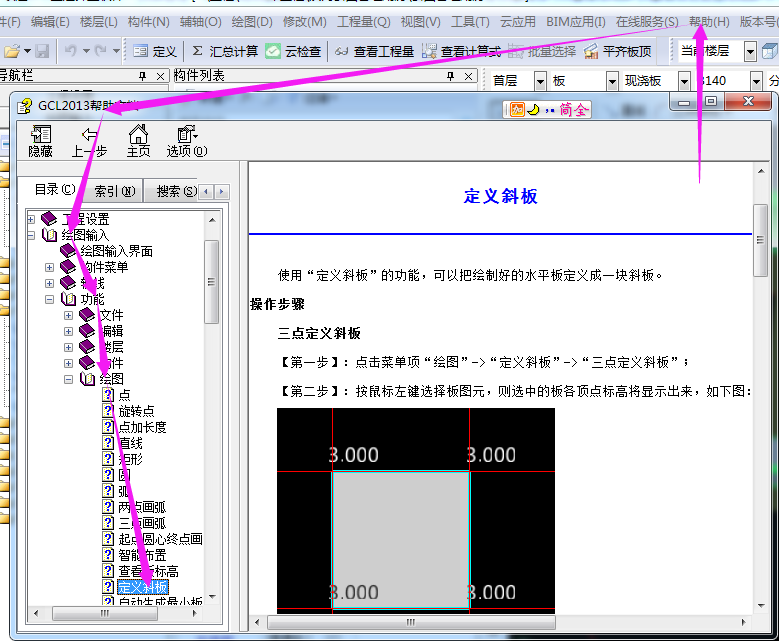Click the 隐藏 (Hide) button in help toolbar

(x=40, y=141)
